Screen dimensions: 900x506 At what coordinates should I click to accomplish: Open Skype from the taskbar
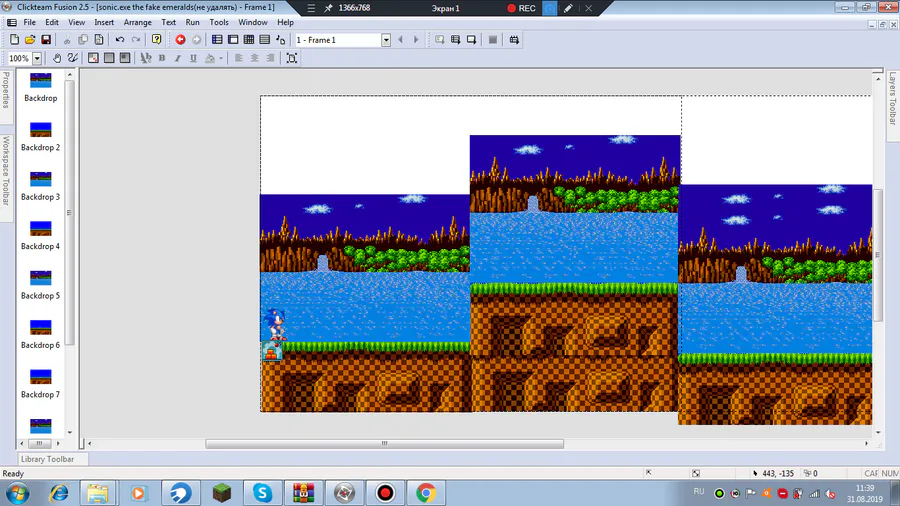(262, 493)
